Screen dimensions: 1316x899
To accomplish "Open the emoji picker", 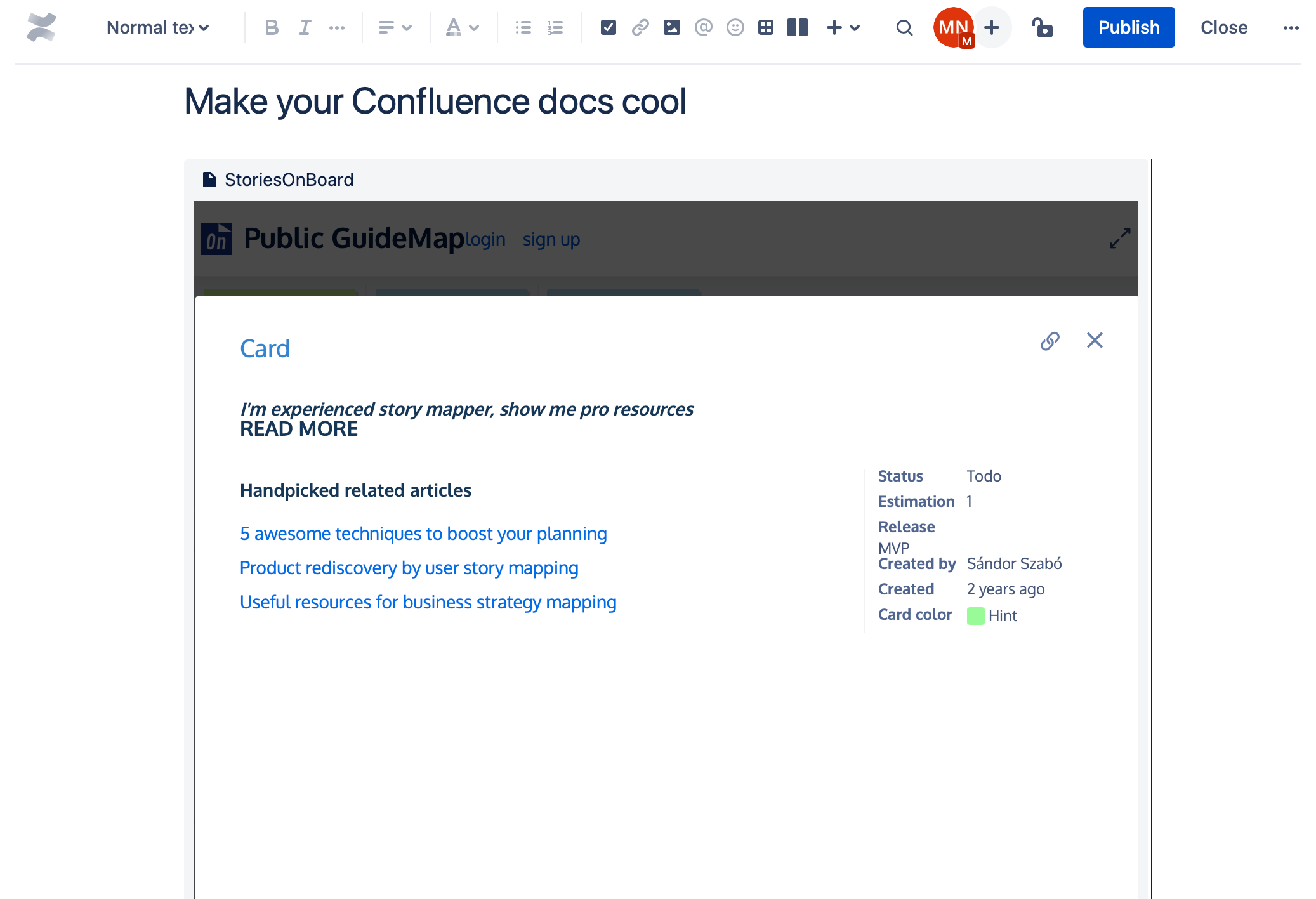I will pyautogui.click(x=735, y=27).
